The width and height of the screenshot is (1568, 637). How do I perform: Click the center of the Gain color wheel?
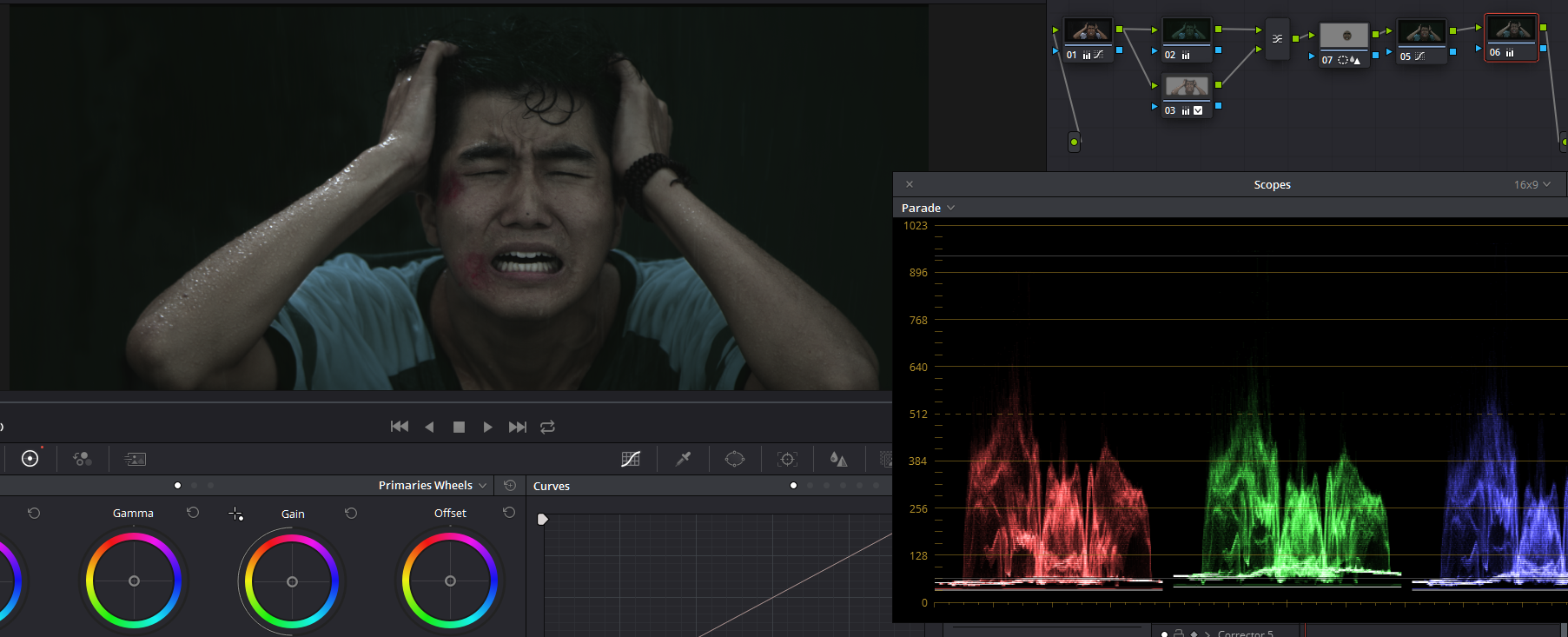(292, 581)
